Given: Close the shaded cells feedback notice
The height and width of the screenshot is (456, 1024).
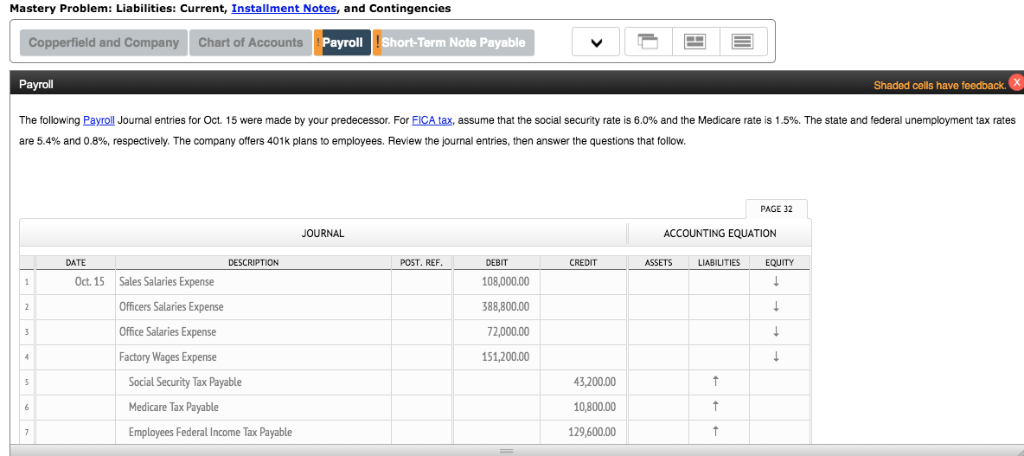Looking at the screenshot, I should (1016, 83).
